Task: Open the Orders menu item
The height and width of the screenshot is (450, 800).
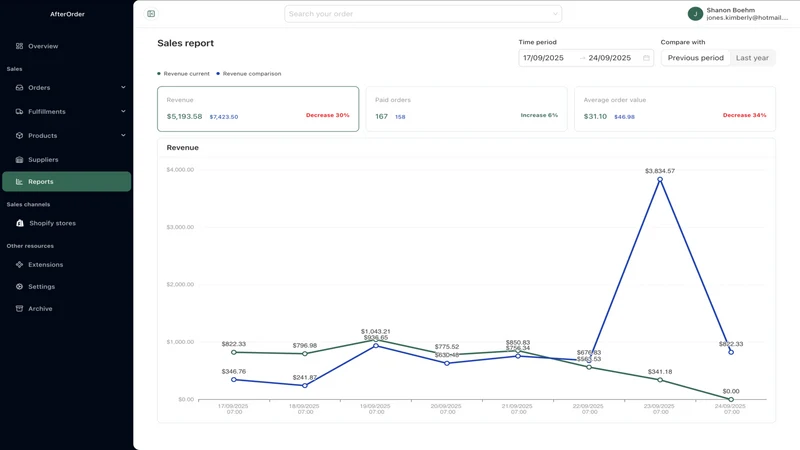Action: 66,88
